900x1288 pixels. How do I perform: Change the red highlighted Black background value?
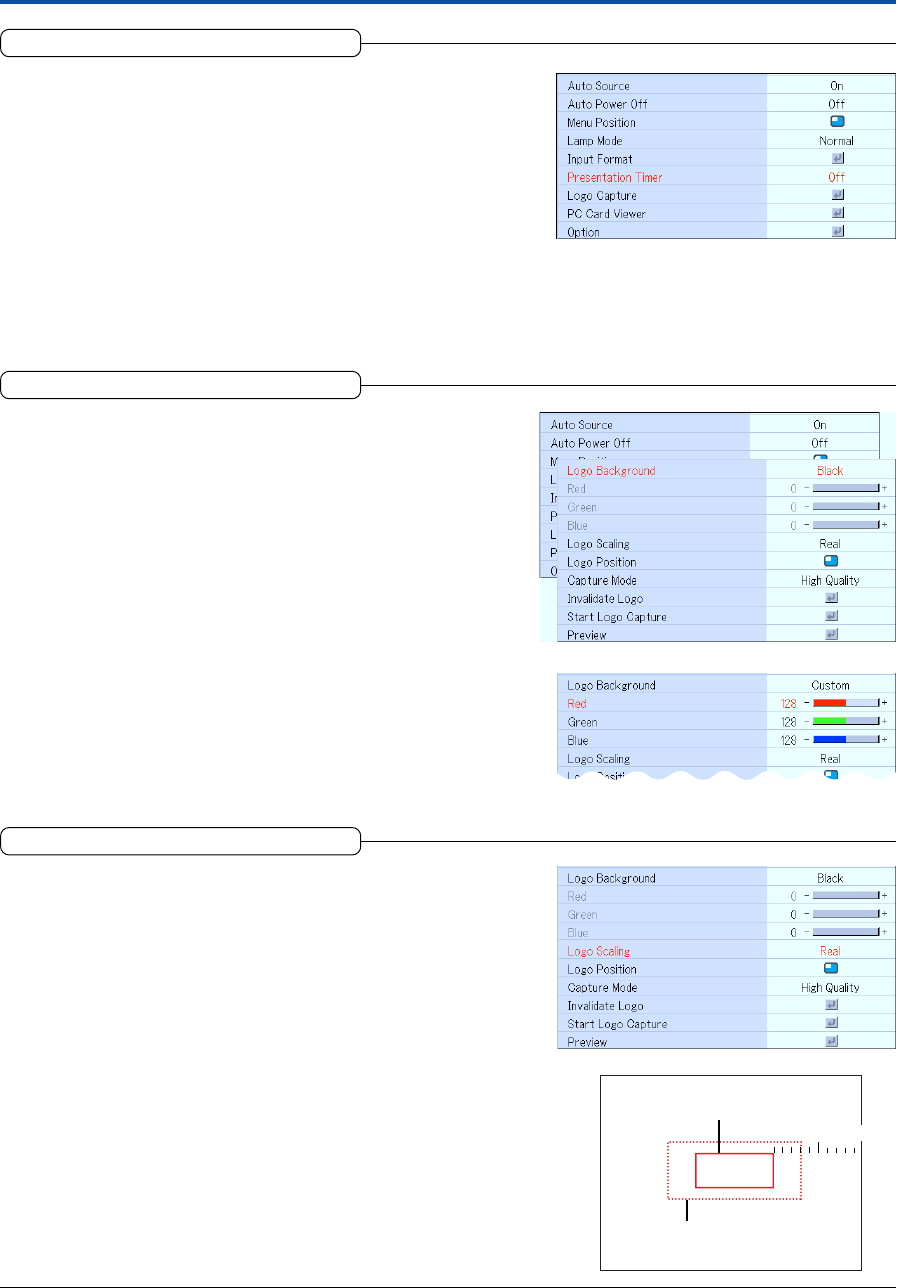coord(830,471)
